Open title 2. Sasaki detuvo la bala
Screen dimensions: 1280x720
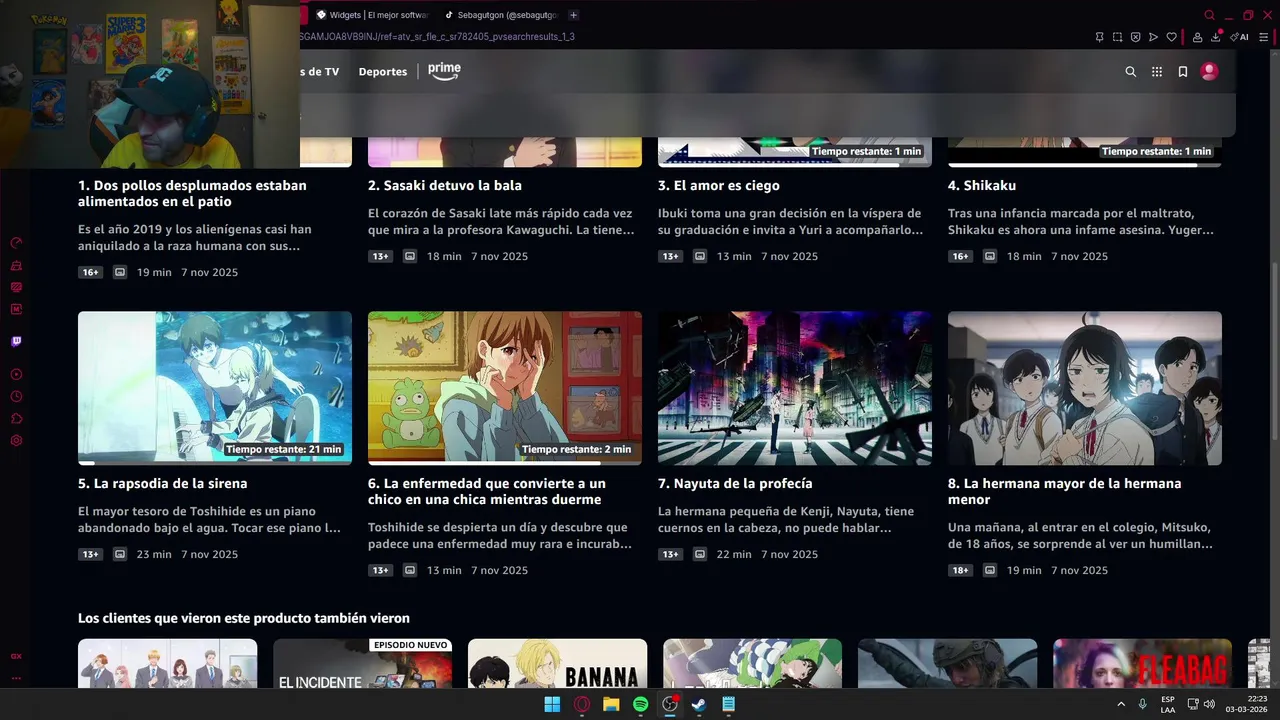point(445,186)
